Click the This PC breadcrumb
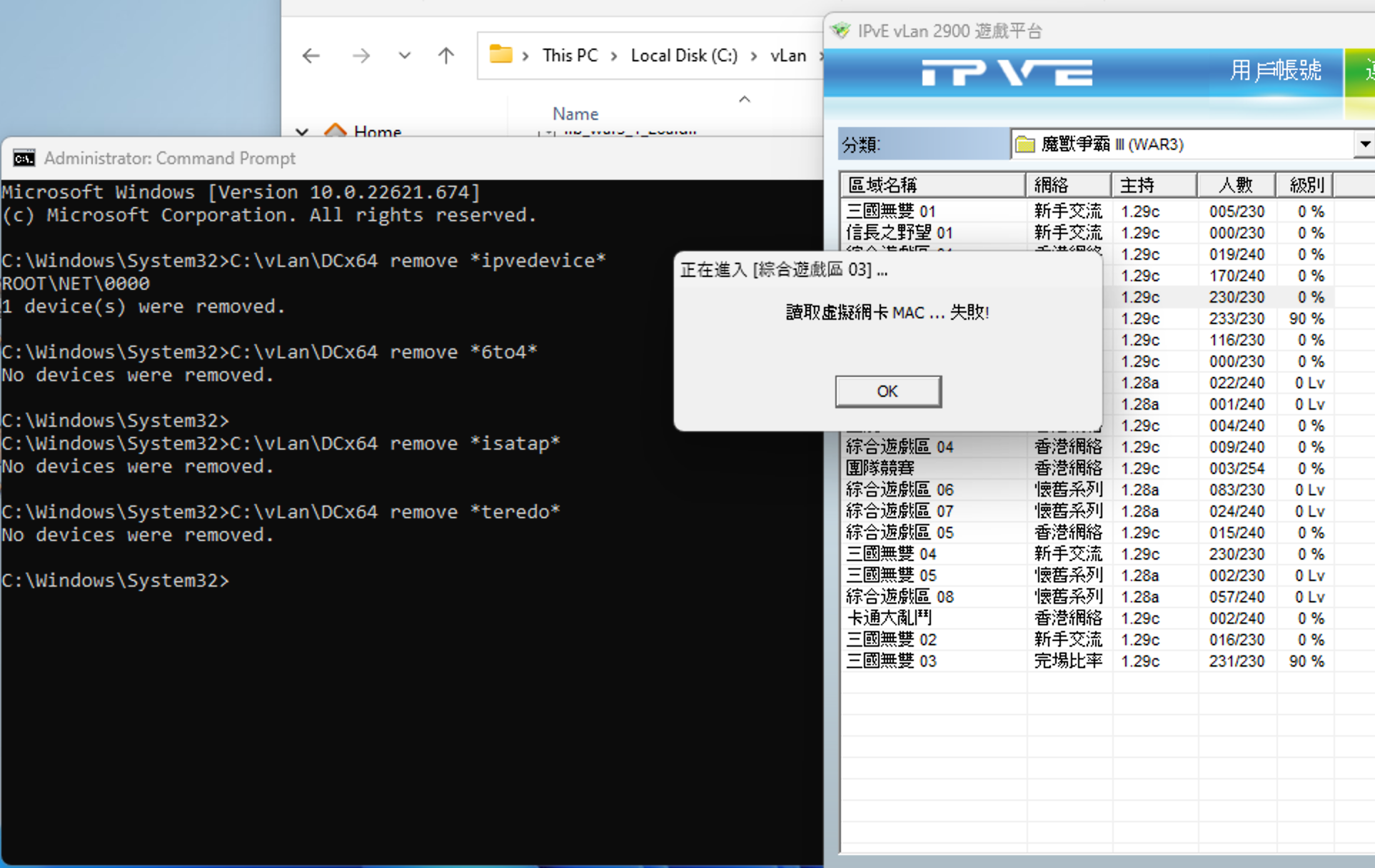The image size is (1375, 868). (570, 56)
